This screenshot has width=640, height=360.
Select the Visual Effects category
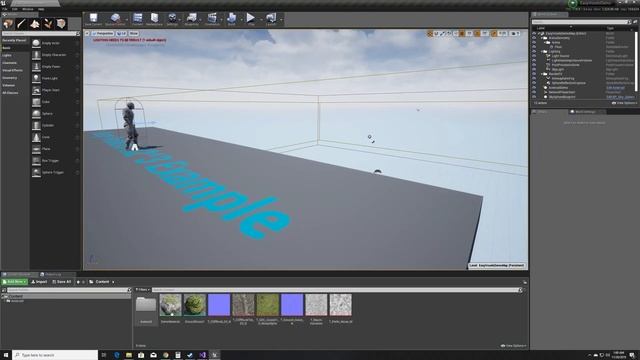(12, 71)
